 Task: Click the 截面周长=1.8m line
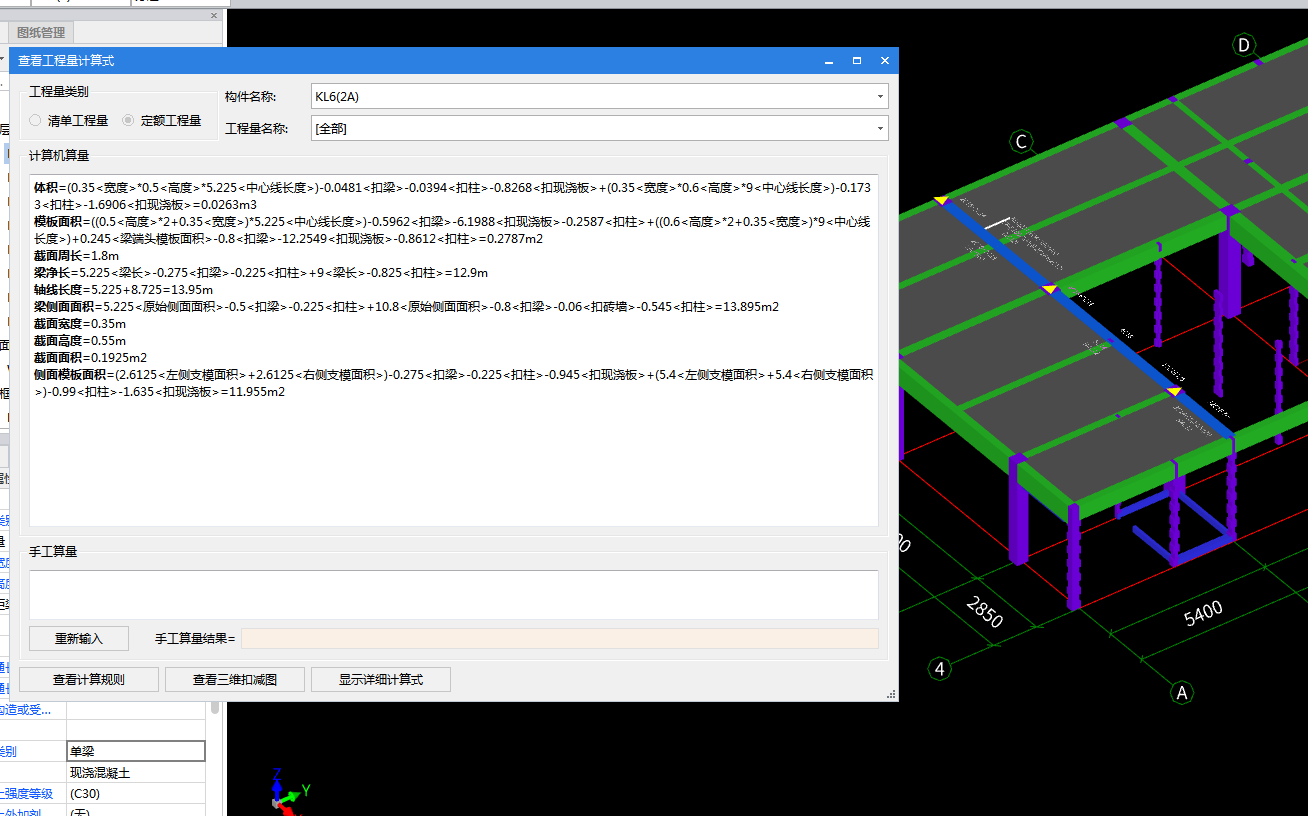[x=76, y=256]
